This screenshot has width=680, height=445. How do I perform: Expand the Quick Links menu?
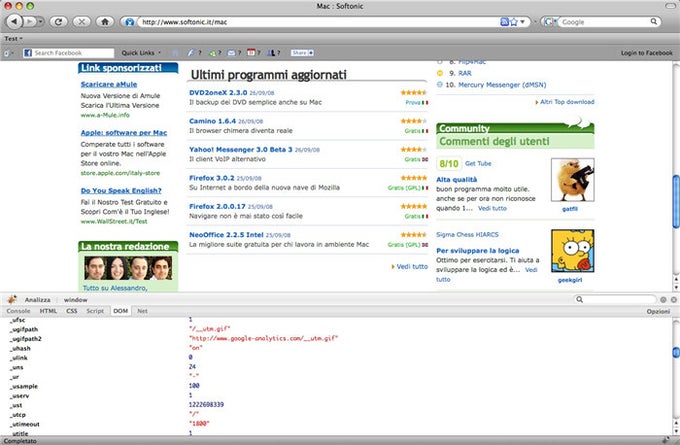(x=141, y=53)
